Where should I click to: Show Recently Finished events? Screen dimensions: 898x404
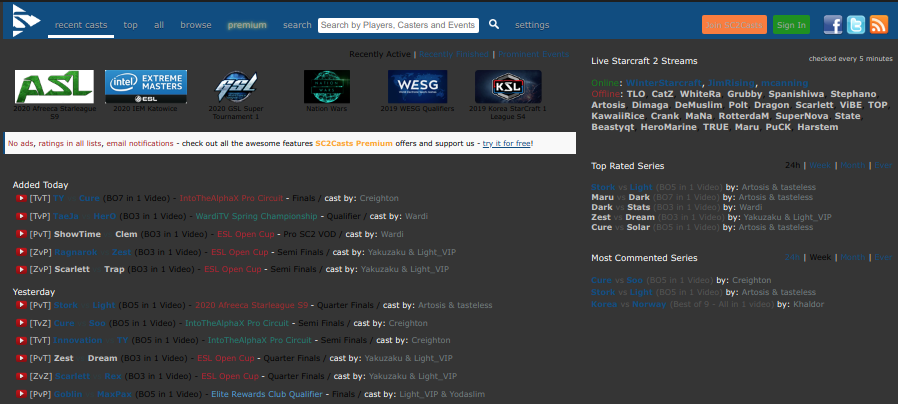point(454,54)
